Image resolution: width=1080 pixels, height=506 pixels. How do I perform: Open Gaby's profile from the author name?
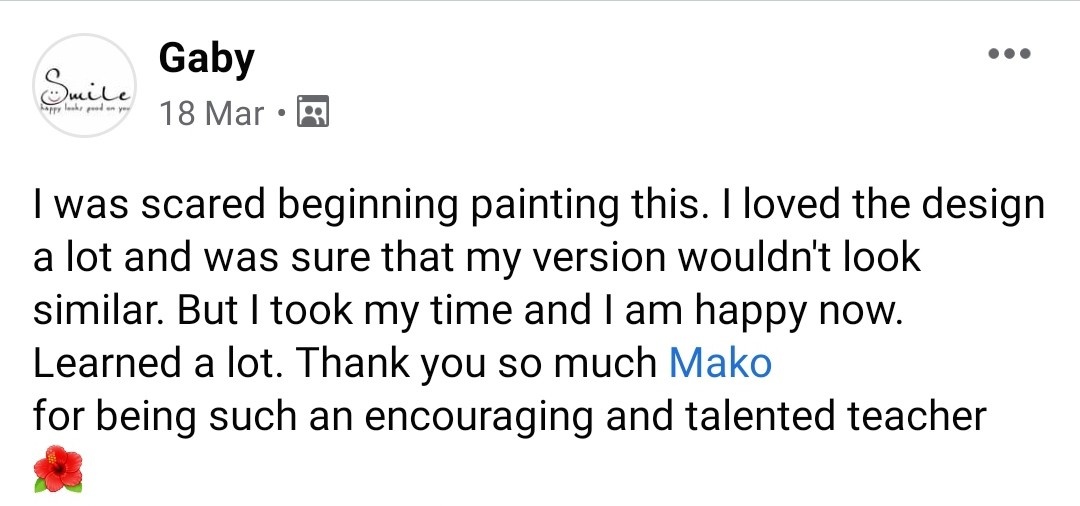[x=206, y=58]
